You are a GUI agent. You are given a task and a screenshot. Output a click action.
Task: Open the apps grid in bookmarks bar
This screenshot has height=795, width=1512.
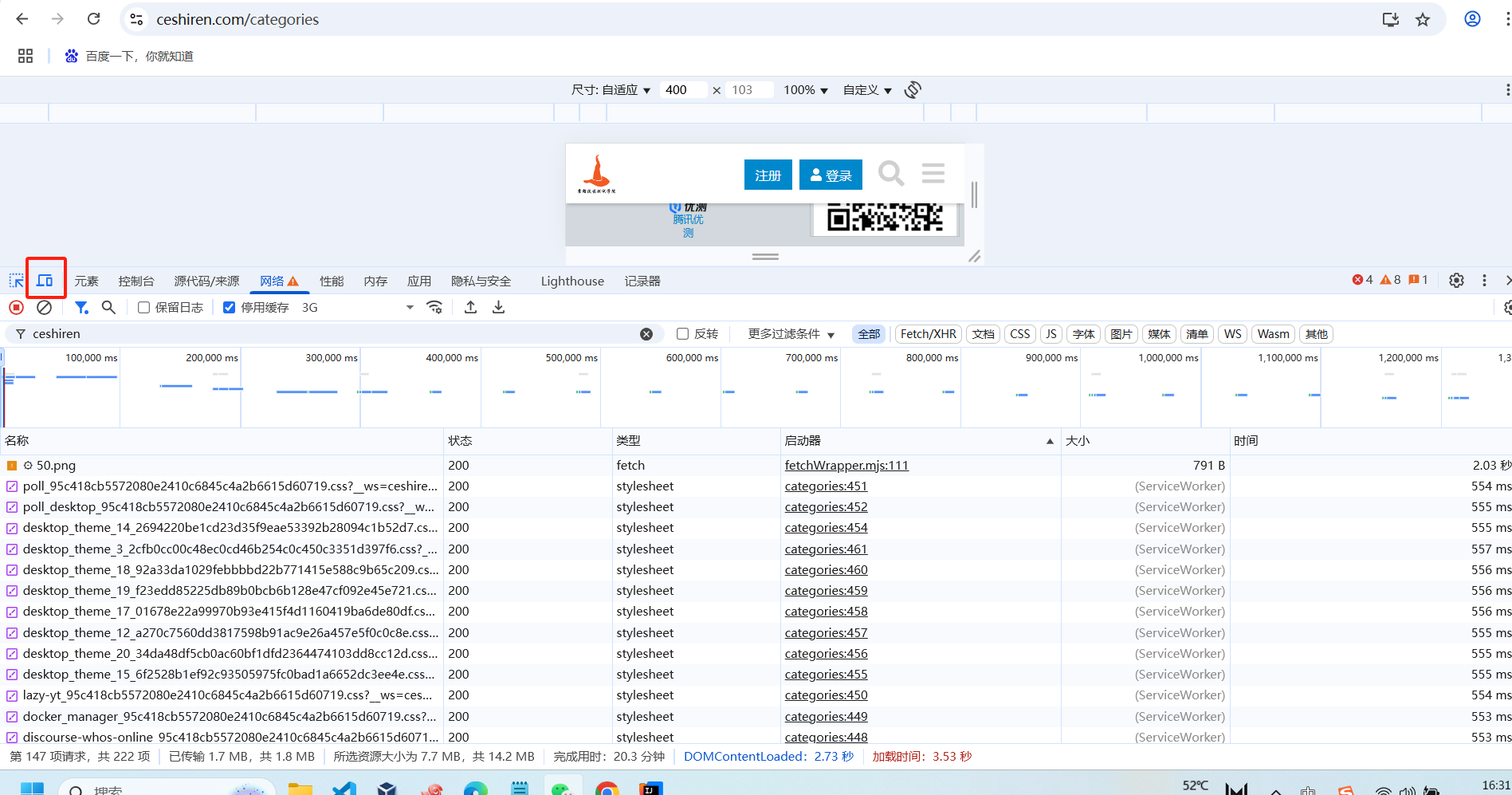(26, 56)
